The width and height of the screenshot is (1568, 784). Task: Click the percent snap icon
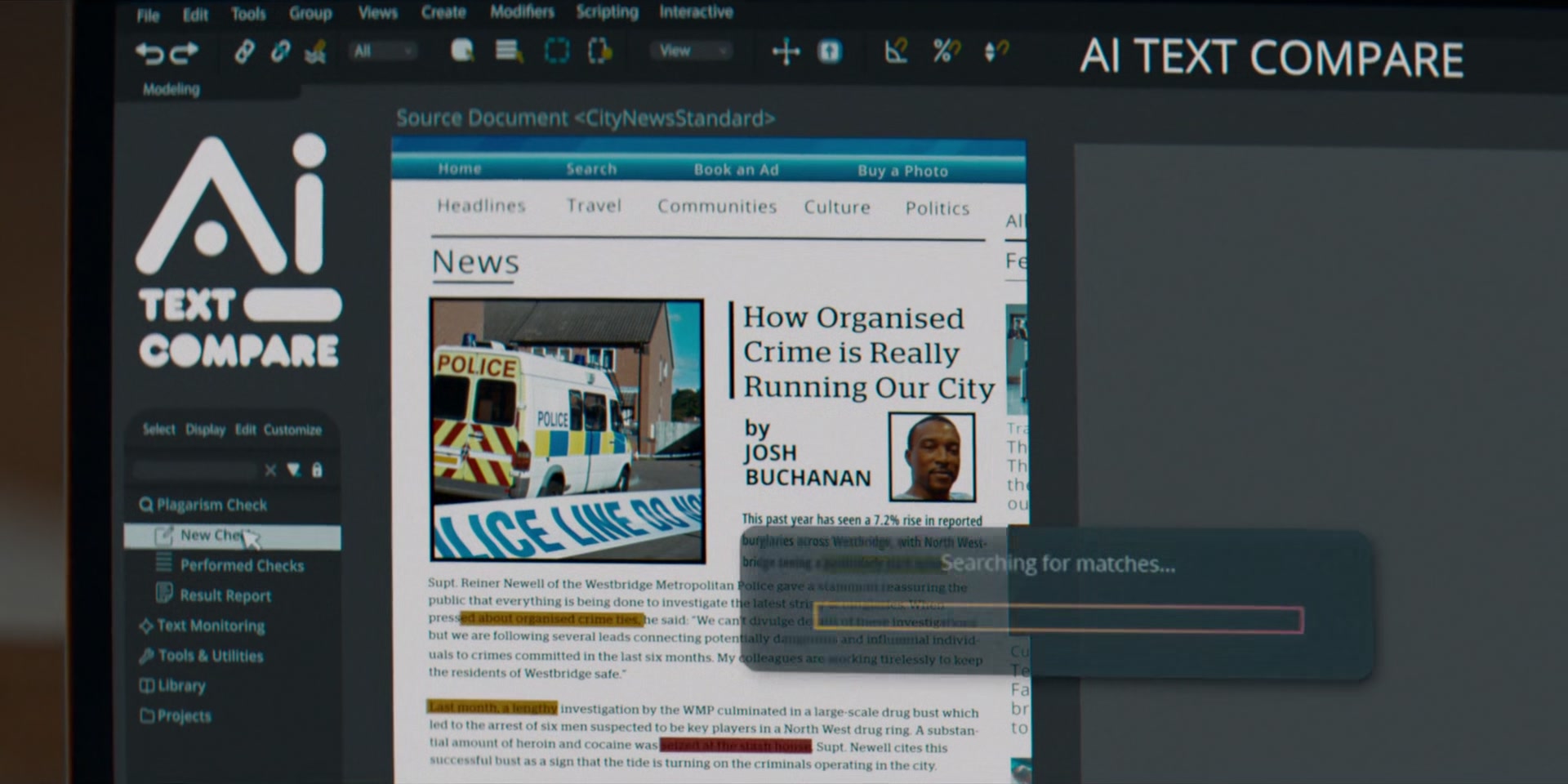click(x=946, y=51)
